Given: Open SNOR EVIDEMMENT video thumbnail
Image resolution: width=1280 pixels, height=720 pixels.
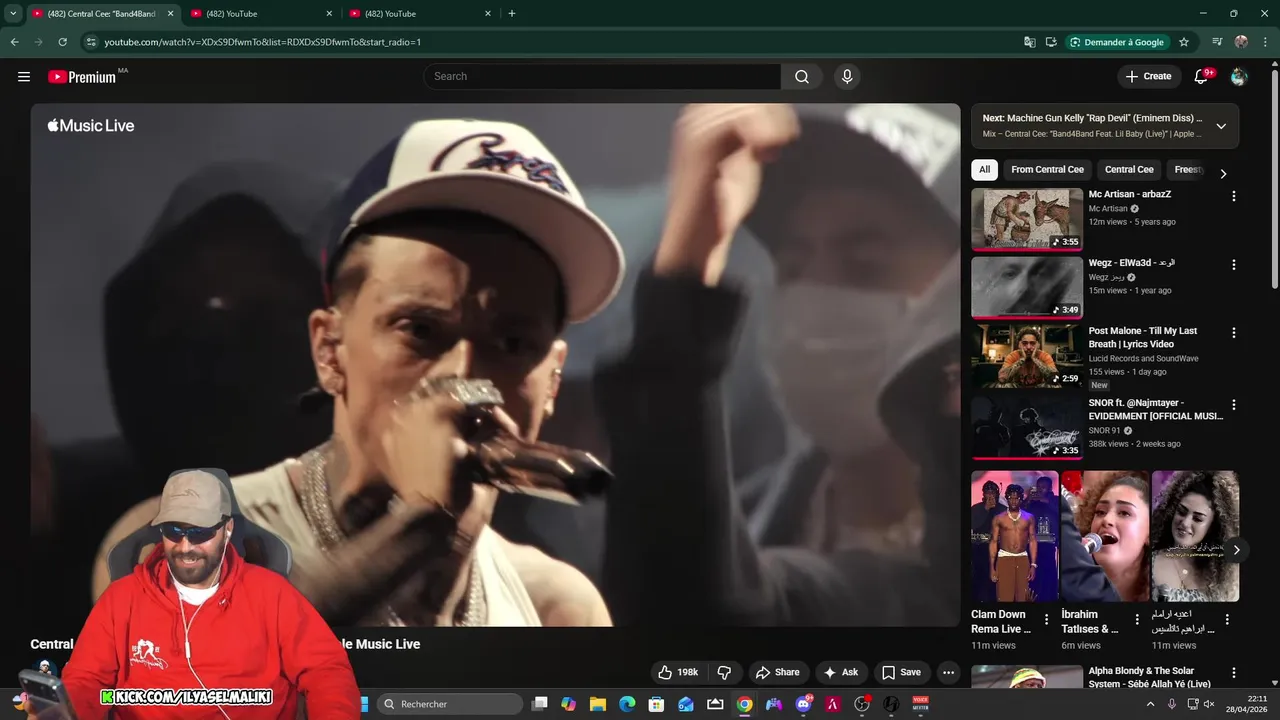Looking at the screenshot, I should coord(1027,427).
